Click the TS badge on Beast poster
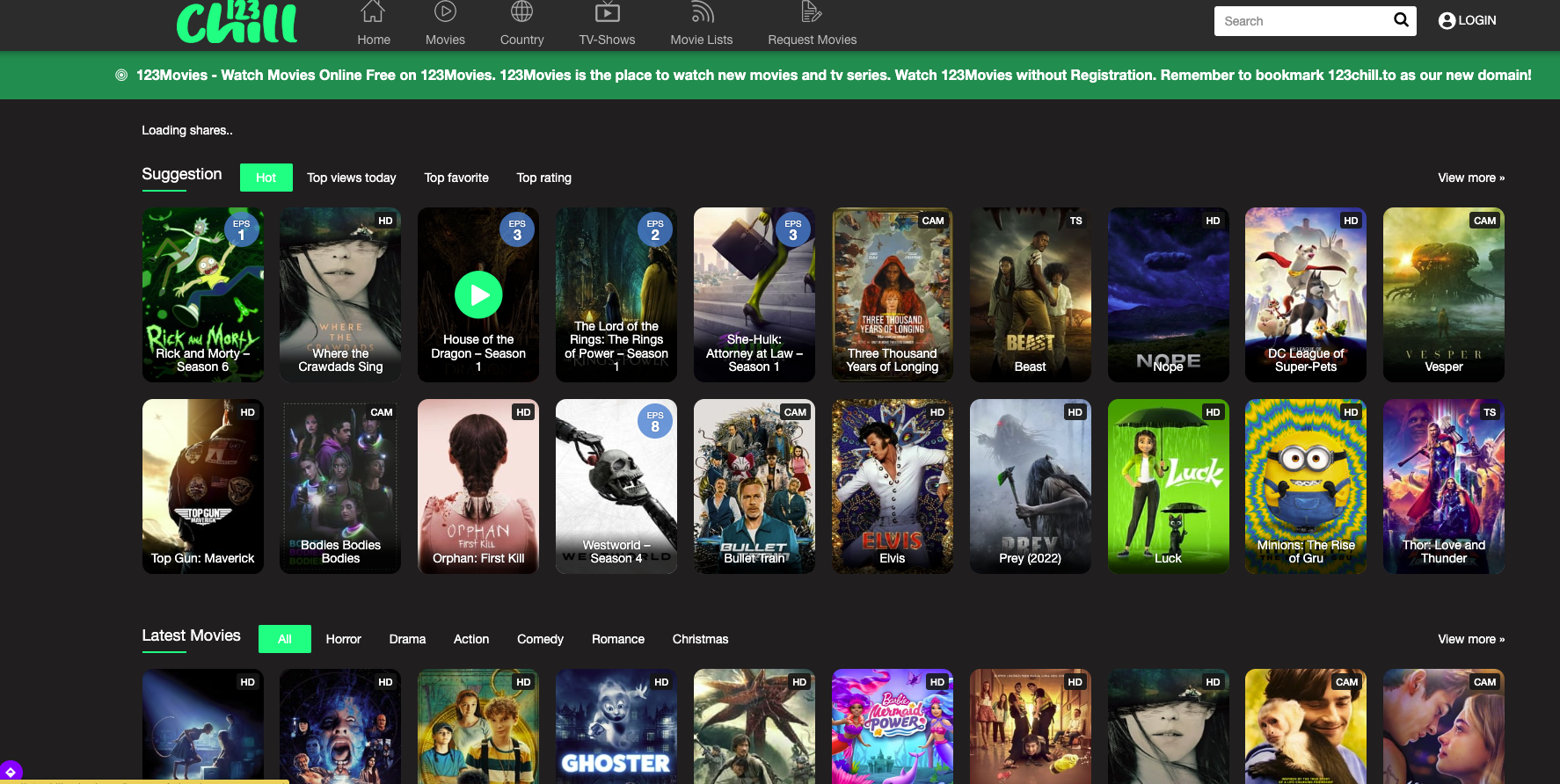The height and width of the screenshot is (784, 1560). tap(1075, 221)
